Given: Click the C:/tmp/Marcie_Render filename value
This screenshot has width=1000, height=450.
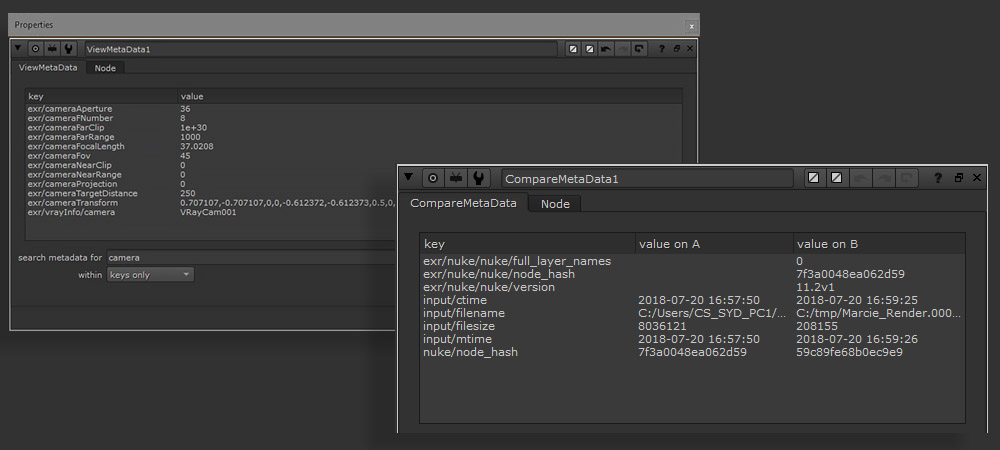Looking at the screenshot, I should 879,313.
